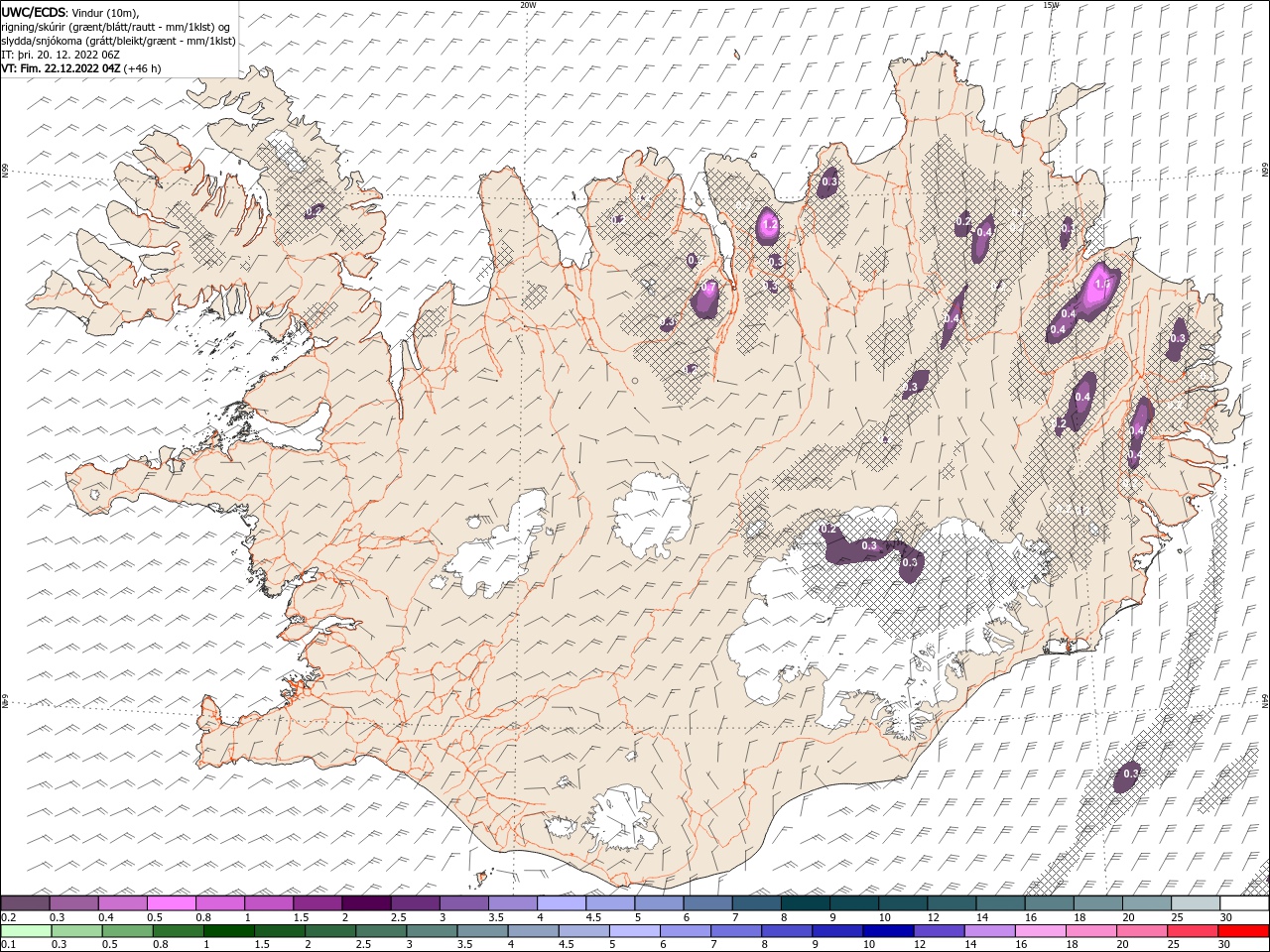This screenshot has width=1270, height=952.
Task: Click the 0.2 dark mauve swatch in upper legend
Action: click(x=25, y=903)
